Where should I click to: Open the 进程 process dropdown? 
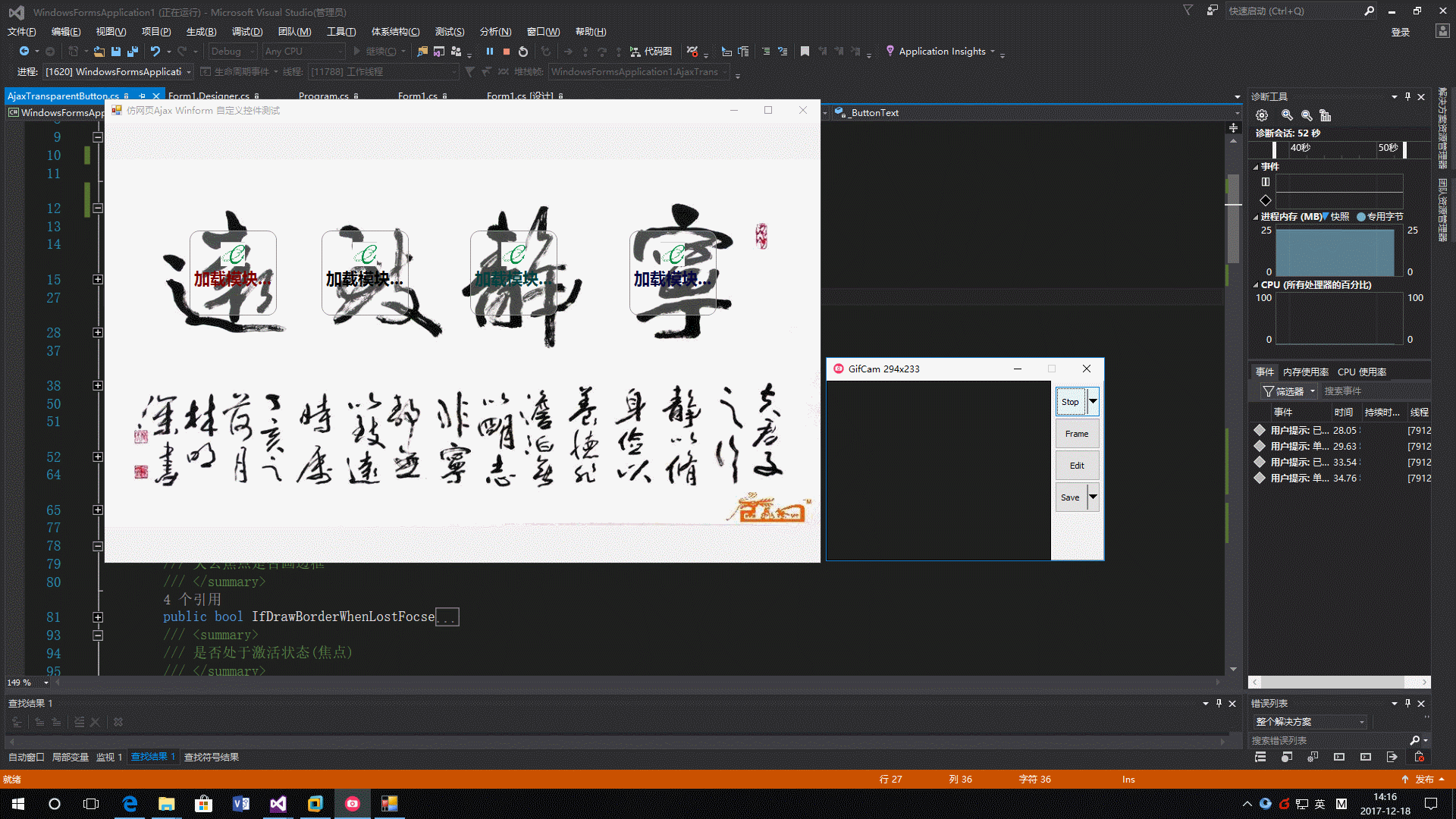118,71
